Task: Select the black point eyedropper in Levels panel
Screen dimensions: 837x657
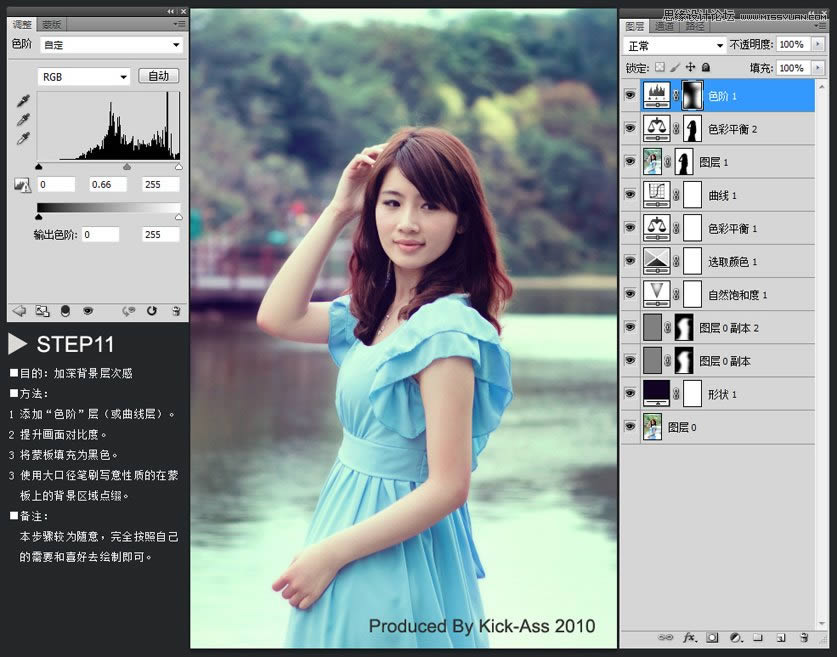Action: [x=22, y=99]
